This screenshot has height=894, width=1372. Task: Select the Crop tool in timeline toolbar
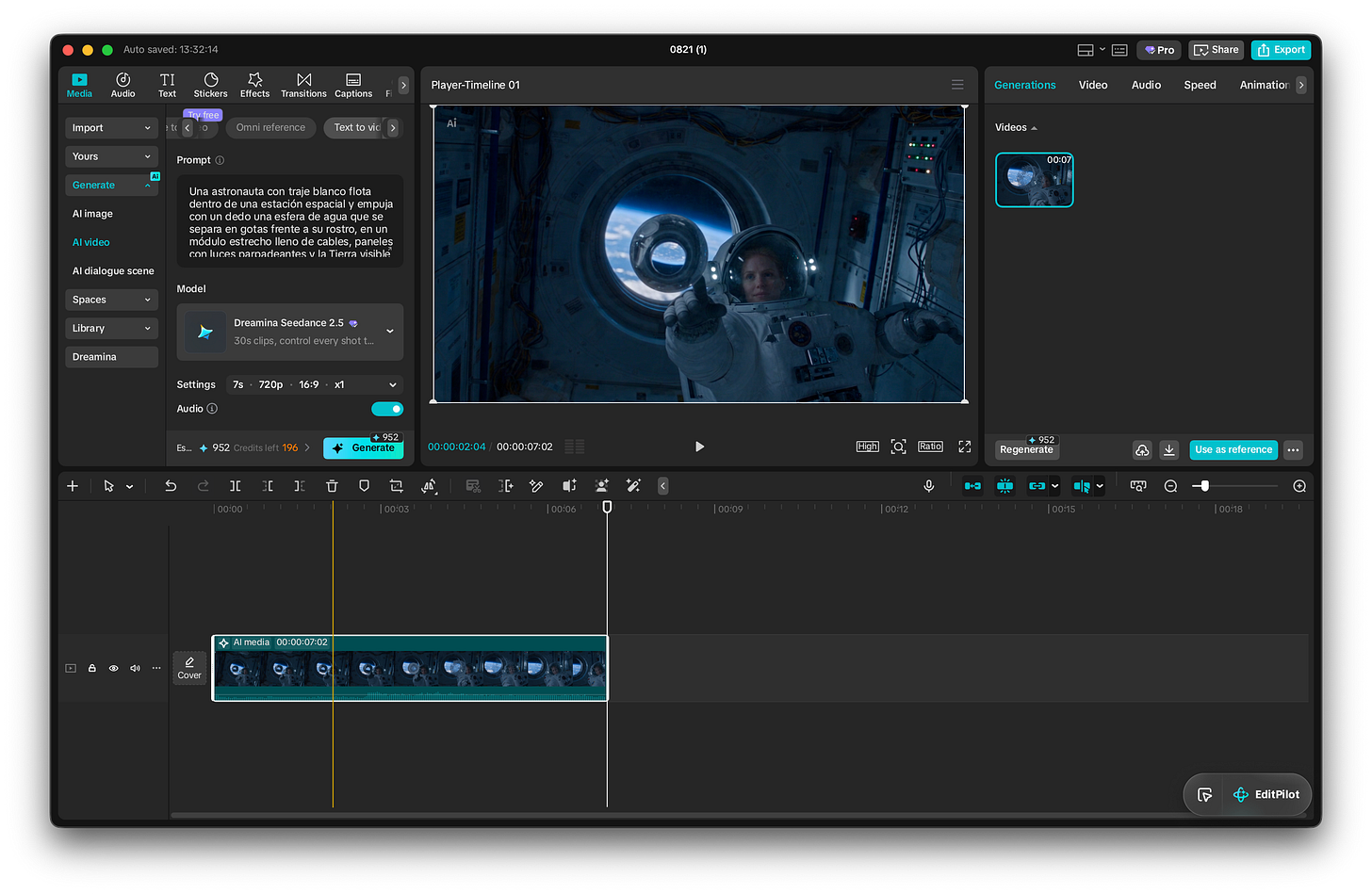coord(396,486)
